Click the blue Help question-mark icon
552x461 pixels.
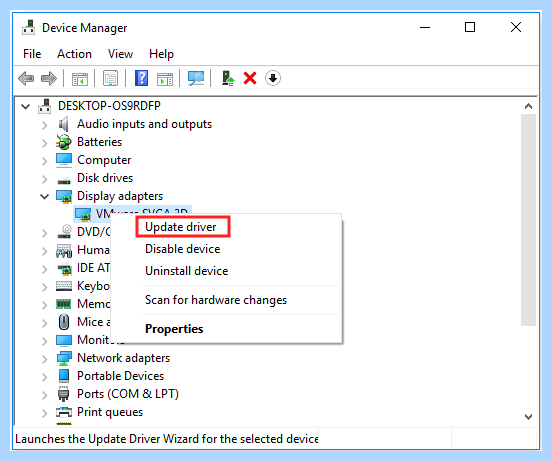(x=142, y=78)
